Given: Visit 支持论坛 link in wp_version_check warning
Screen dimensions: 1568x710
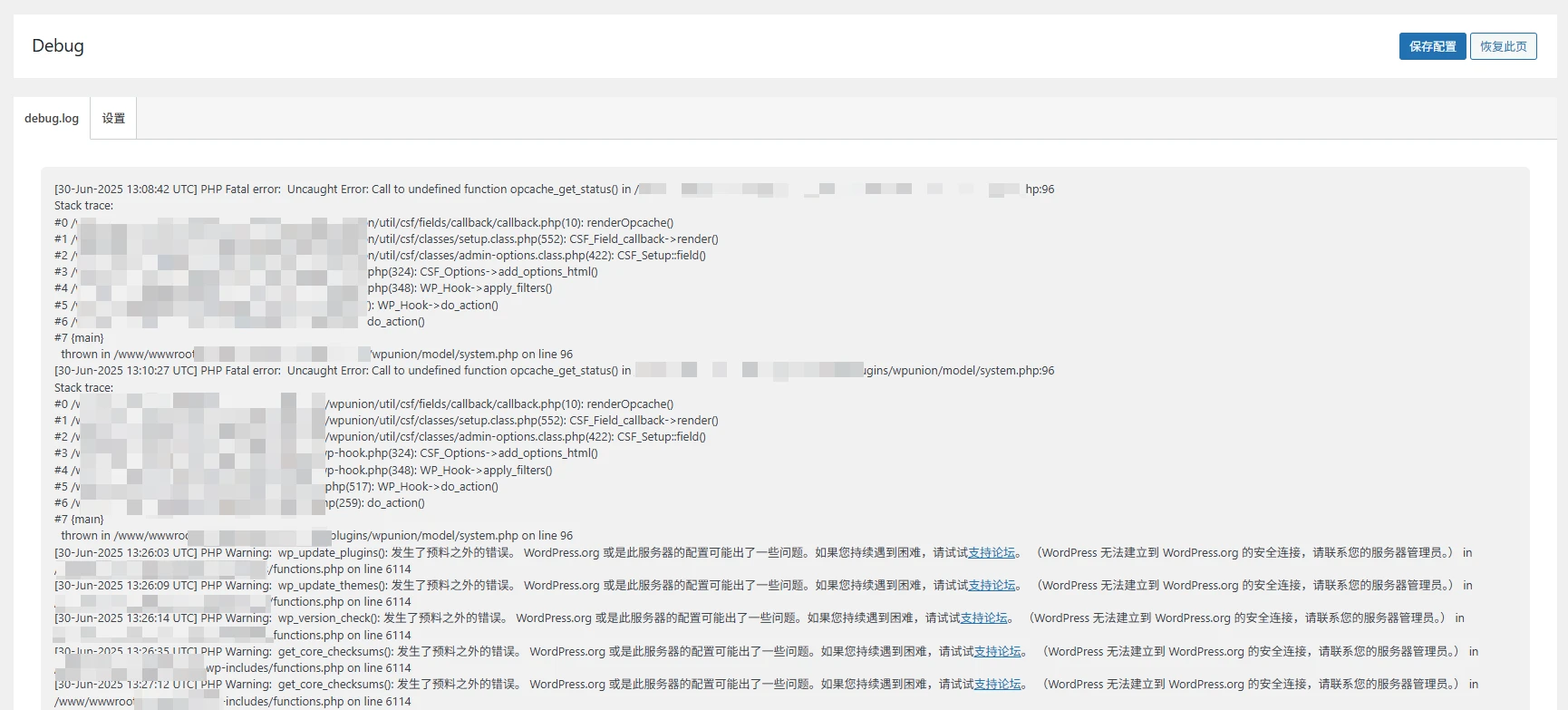Looking at the screenshot, I should coord(983,618).
